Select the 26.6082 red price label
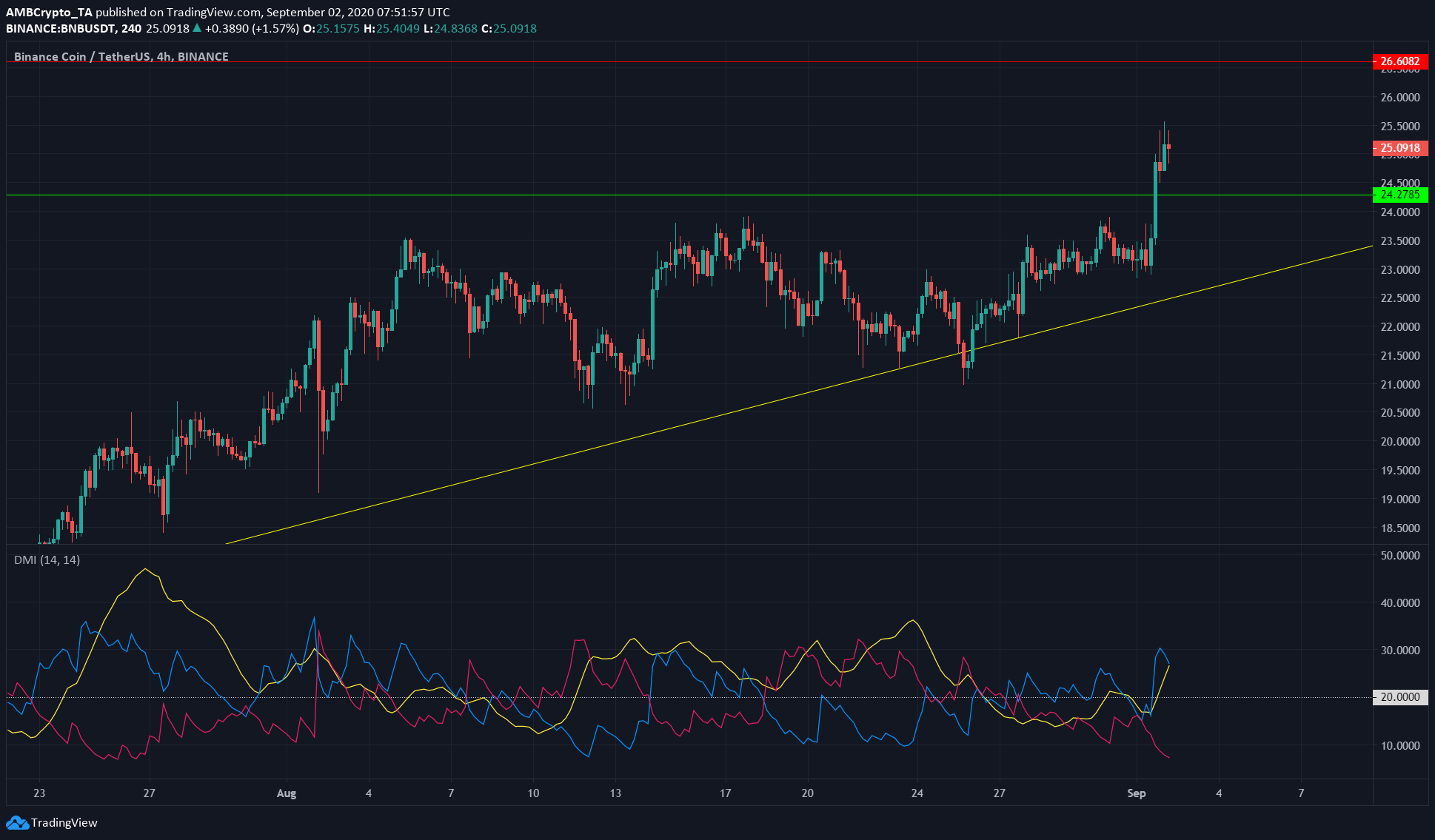The width and height of the screenshot is (1435, 840). pos(1400,61)
